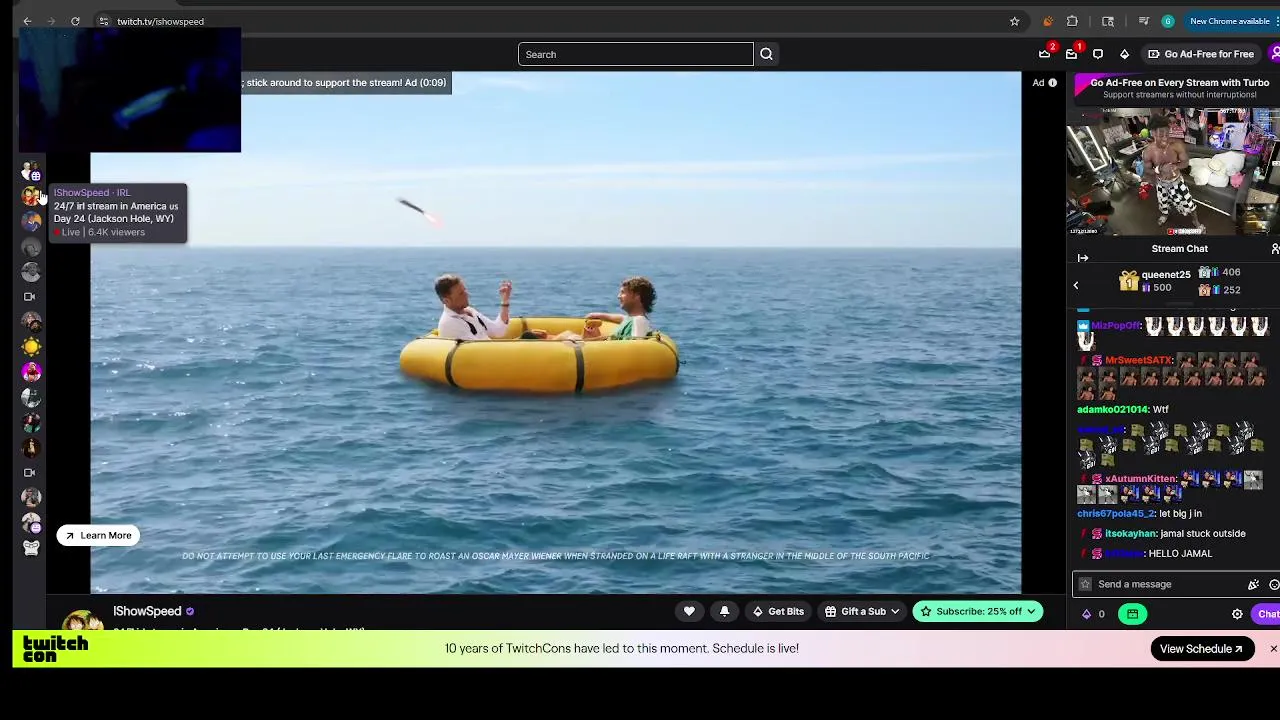The height and width of the screenshot is (720, 1280).
Task: Show previous gift leaderboard entry with left chevron
Action: [1076, 285]
